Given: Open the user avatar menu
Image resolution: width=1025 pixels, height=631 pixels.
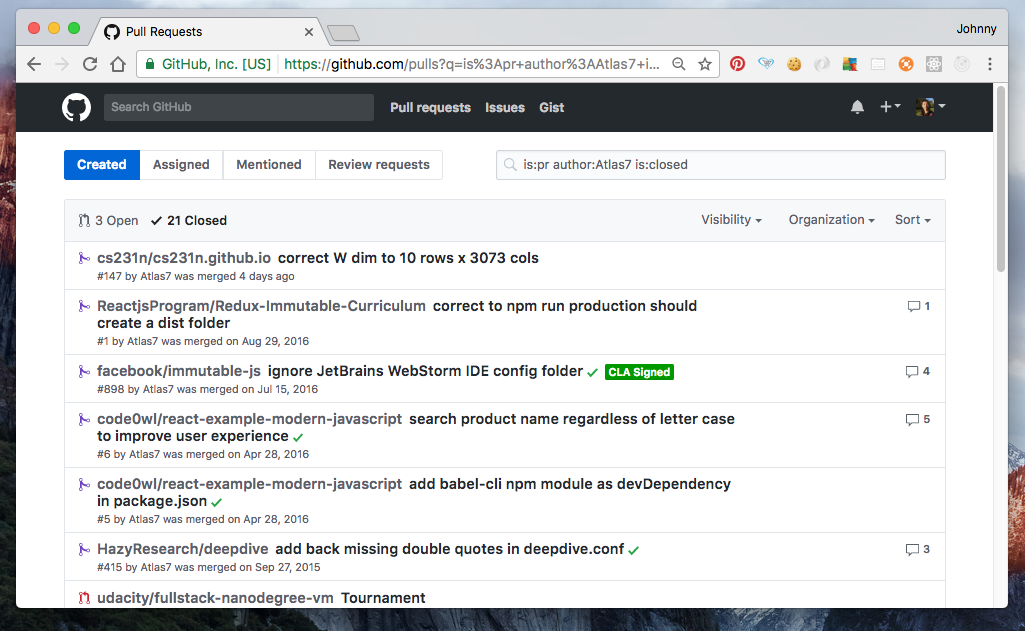Looking at the screenshot, I should pyautogui.click(x=930, y=107).
